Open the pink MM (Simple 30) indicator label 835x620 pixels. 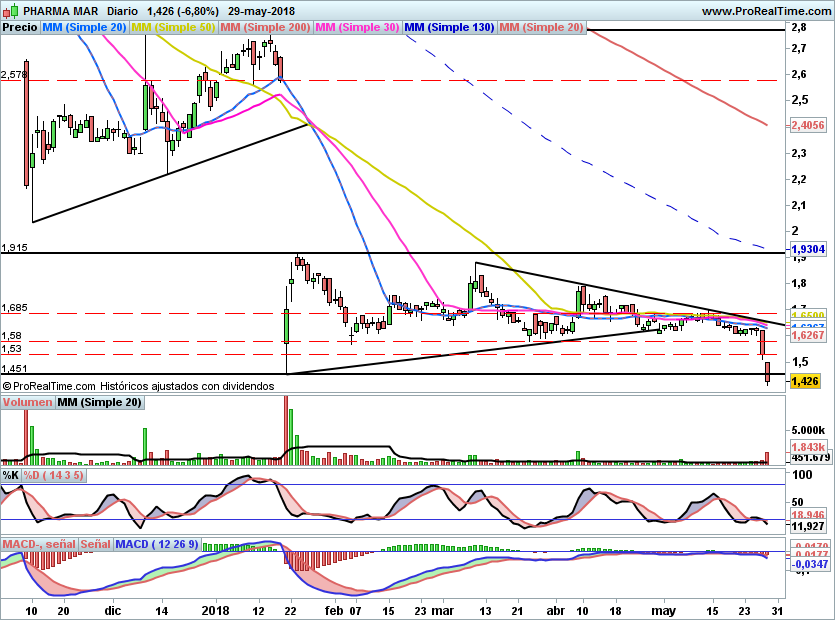pos(357,27)
